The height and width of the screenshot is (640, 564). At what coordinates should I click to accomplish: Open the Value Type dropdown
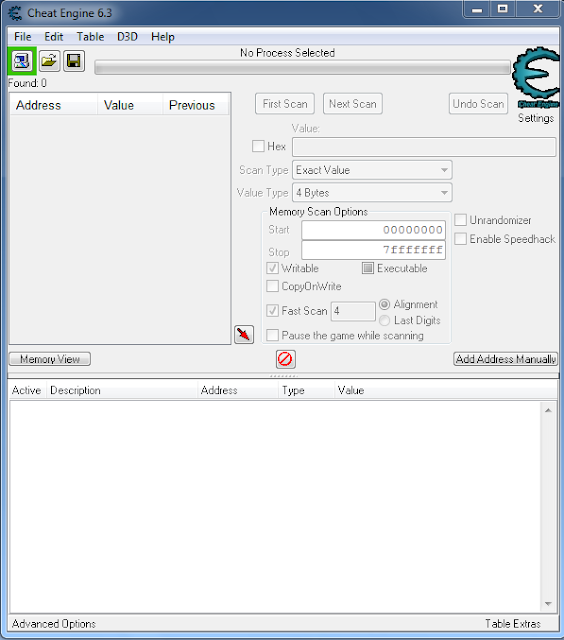coord(372,193)
